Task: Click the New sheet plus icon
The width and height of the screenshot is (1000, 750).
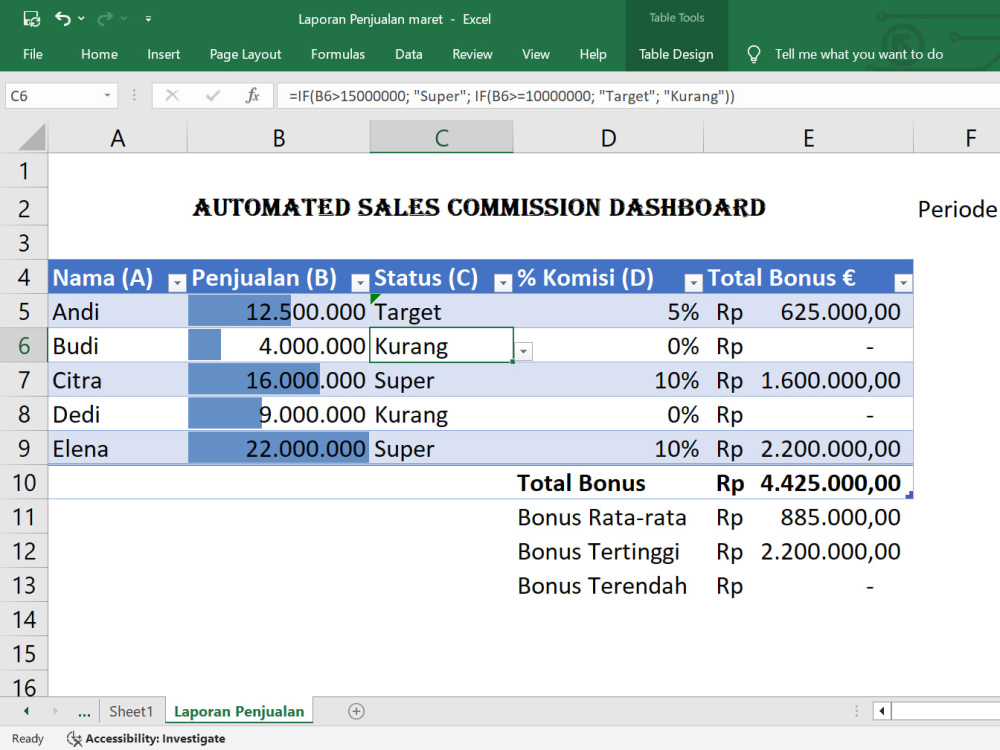Action: tap(357, 711)
